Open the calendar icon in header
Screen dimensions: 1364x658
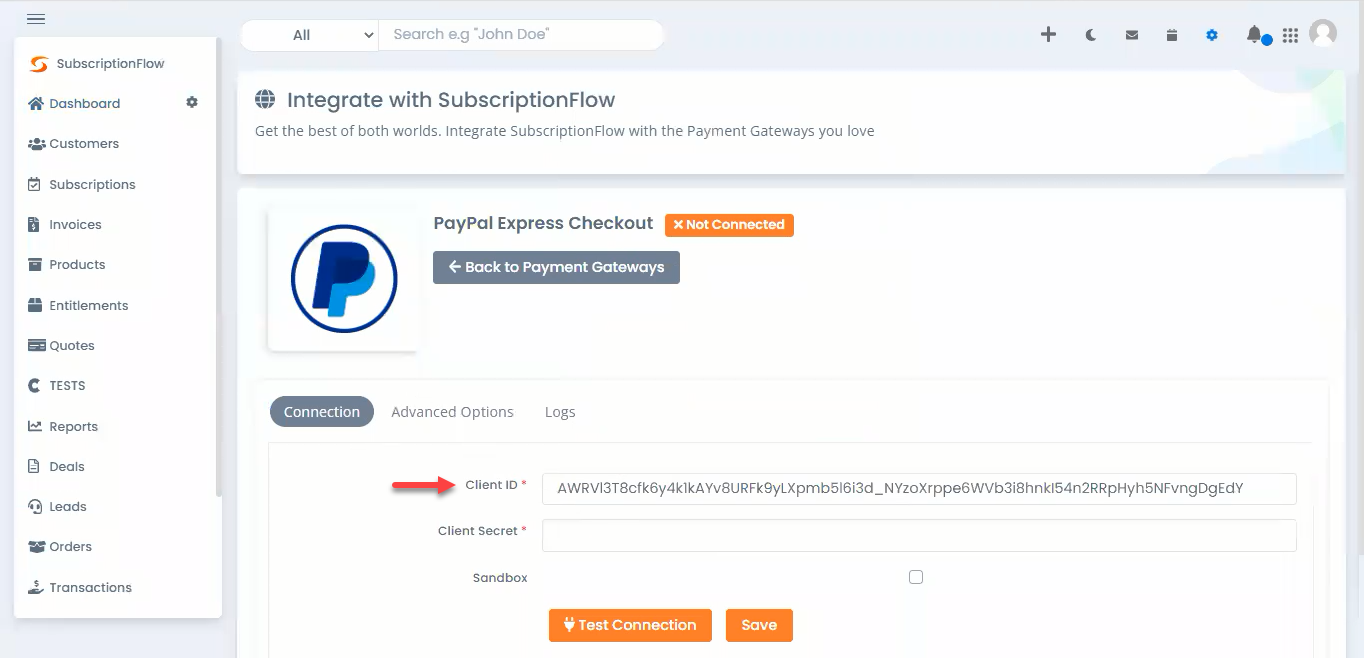[1172, 35]
